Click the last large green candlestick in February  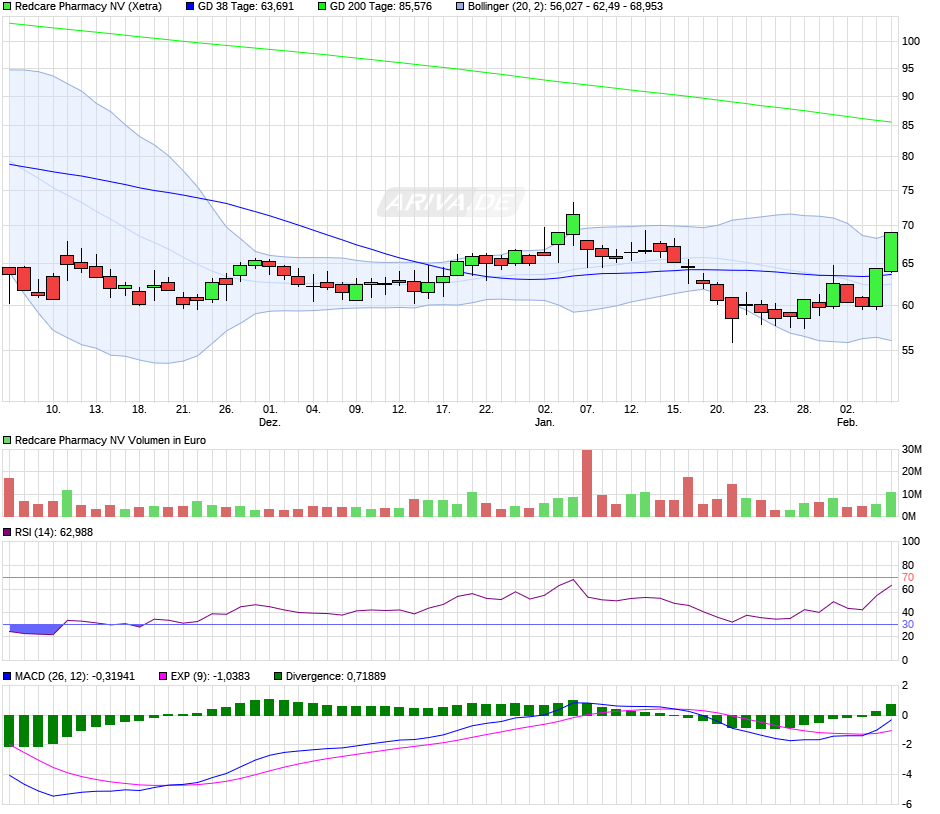click(891, 252)
